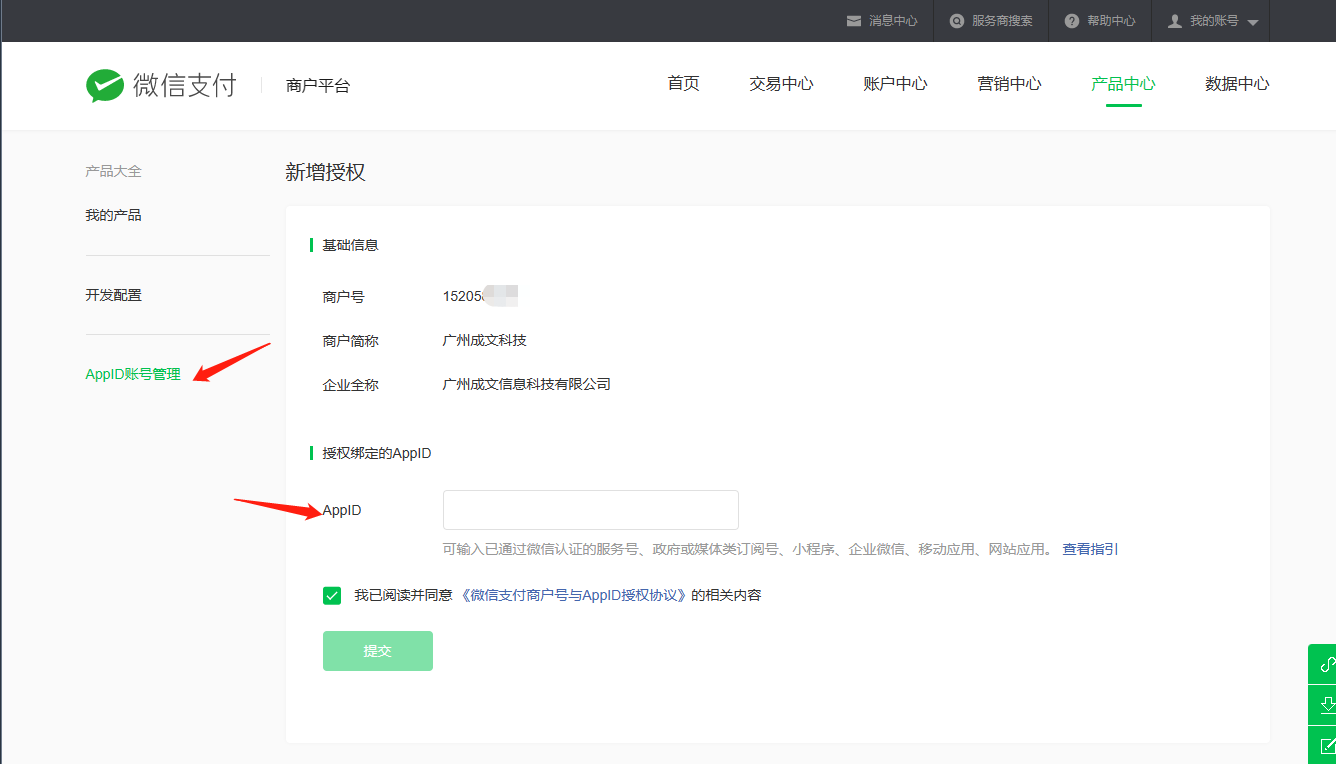The image size is (1336, 764).
Task: Click the 授权绑定的AppID section heading
Action: click(x=377, y=453)
